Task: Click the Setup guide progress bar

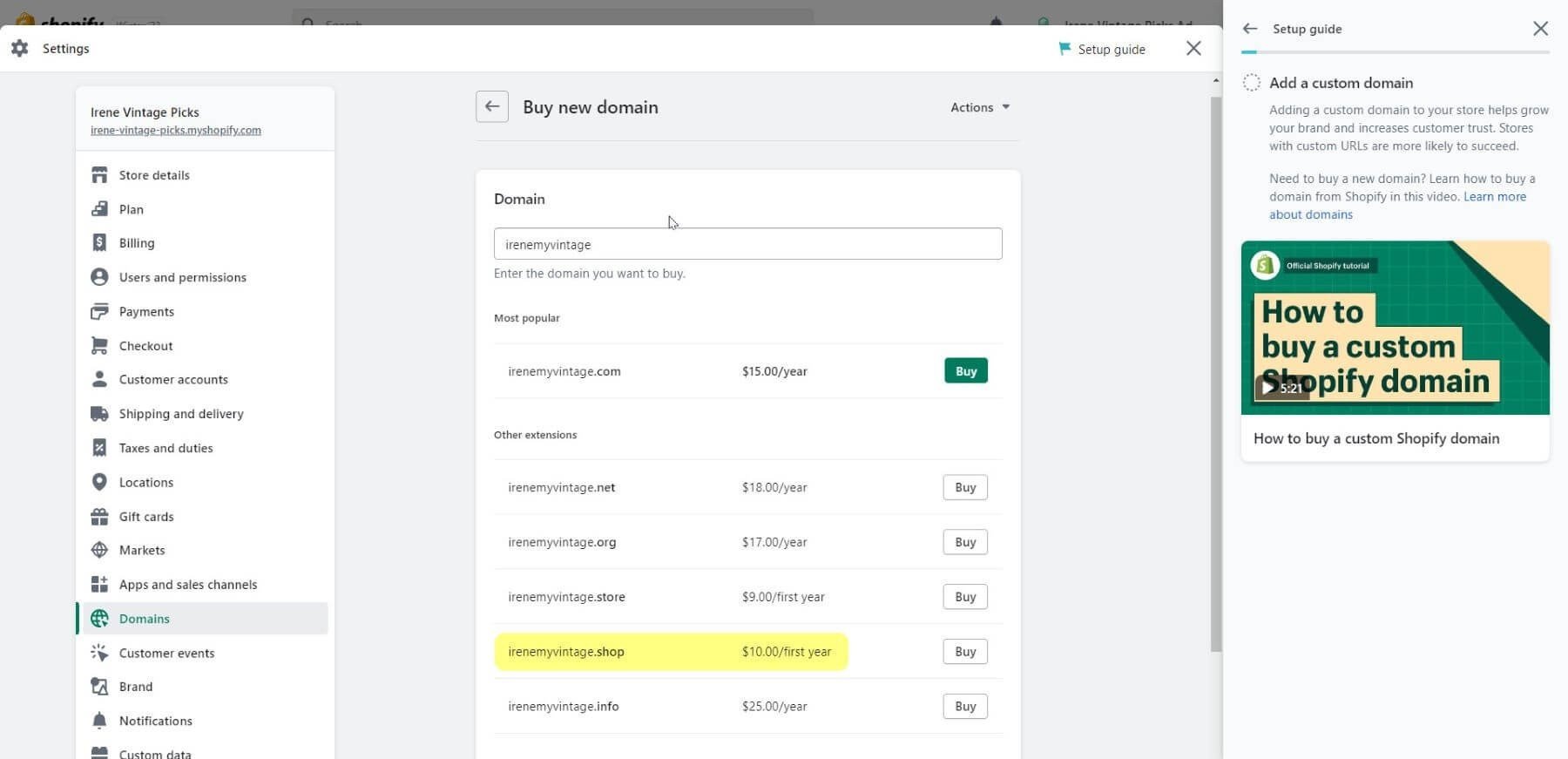Action: coord(1395,52)
